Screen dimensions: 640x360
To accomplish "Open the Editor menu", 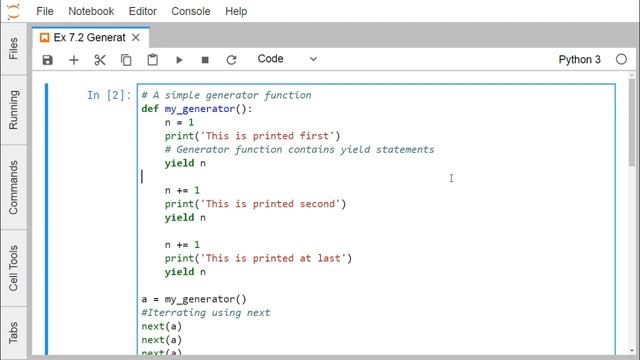I will click(x=142, y=11).
